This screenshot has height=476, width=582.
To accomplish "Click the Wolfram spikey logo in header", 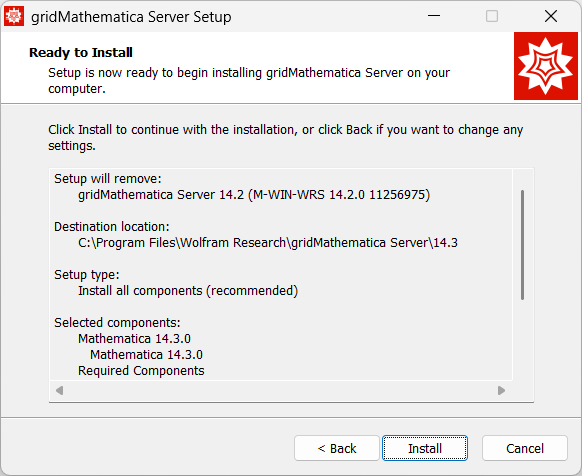I will point(546,66).
